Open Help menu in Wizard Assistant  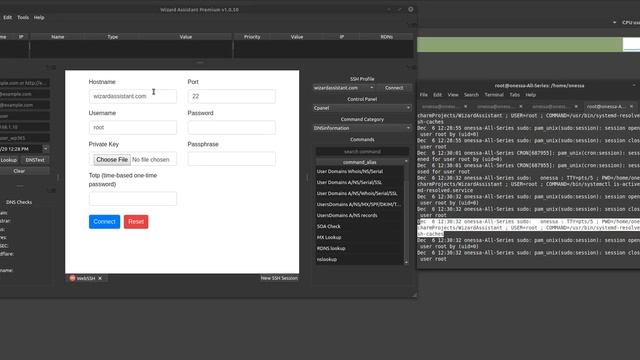[39, 18]
